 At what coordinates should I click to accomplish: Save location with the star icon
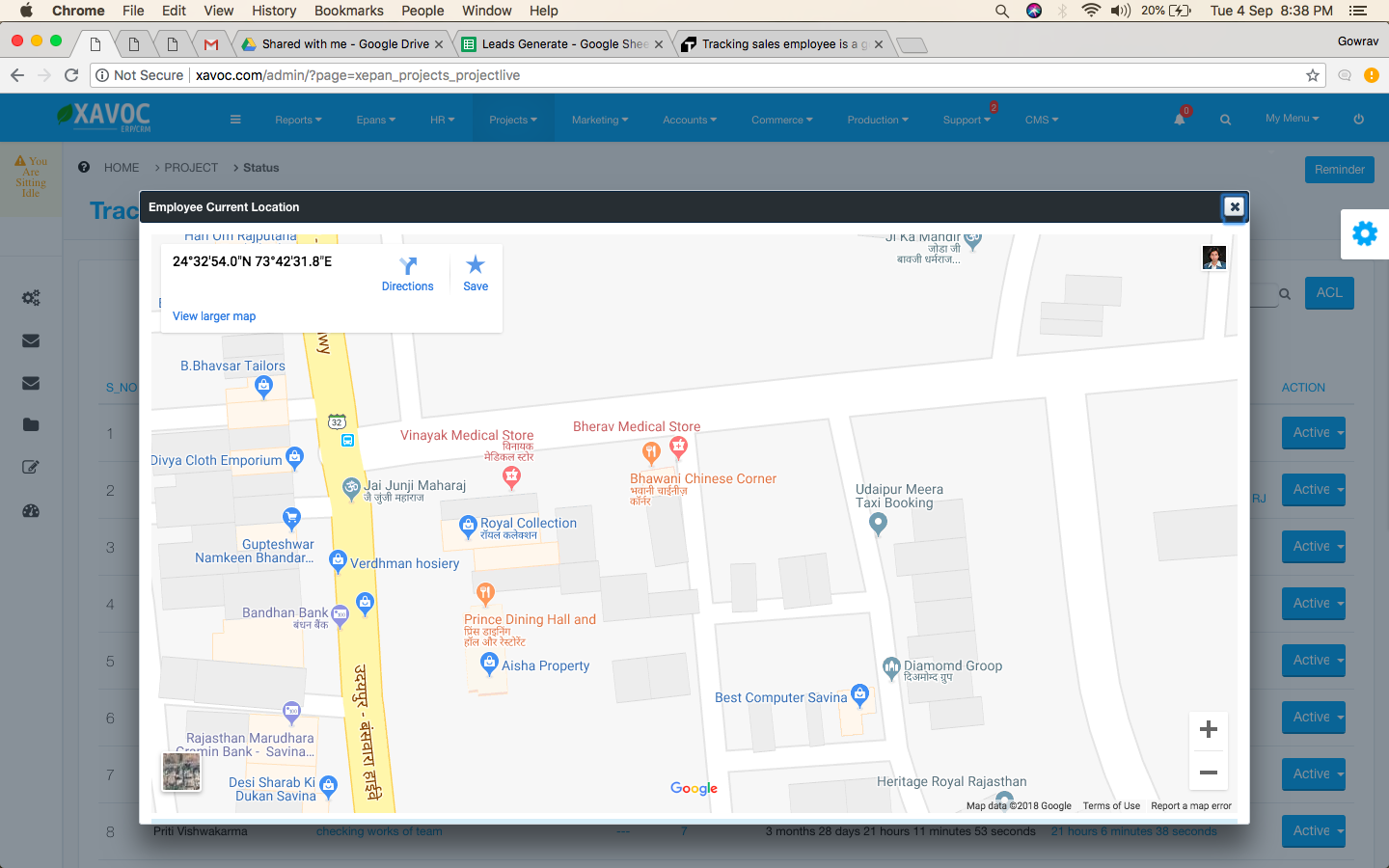476,266
